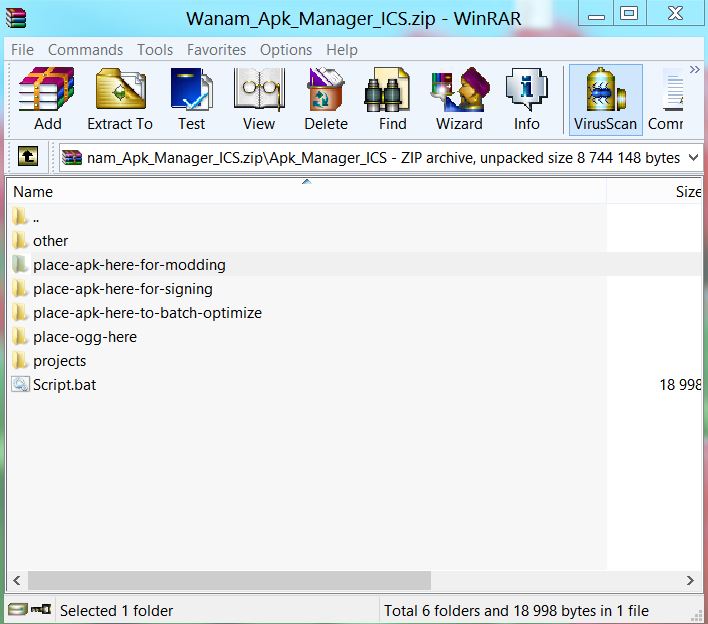708x624 pixels.
Task: Click the Add toolbar icon
Action: click(x=47, y=99)
